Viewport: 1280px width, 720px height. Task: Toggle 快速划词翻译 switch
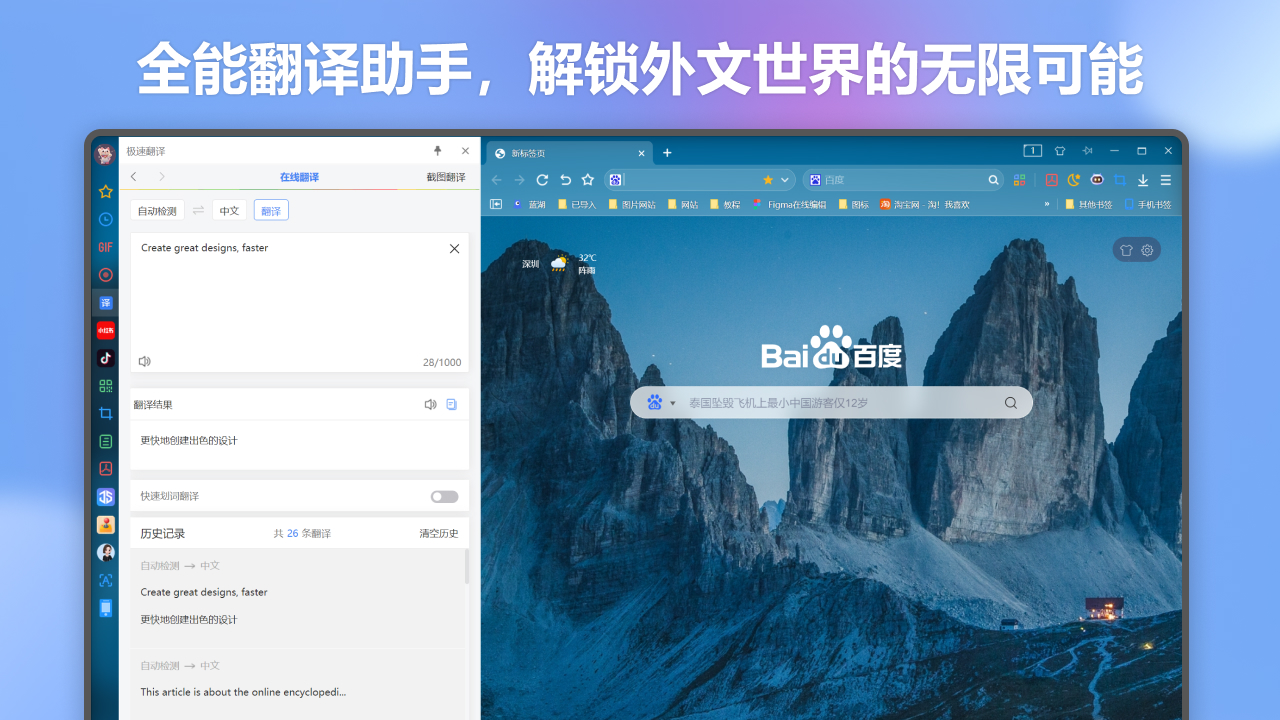(x=442, y=496)
